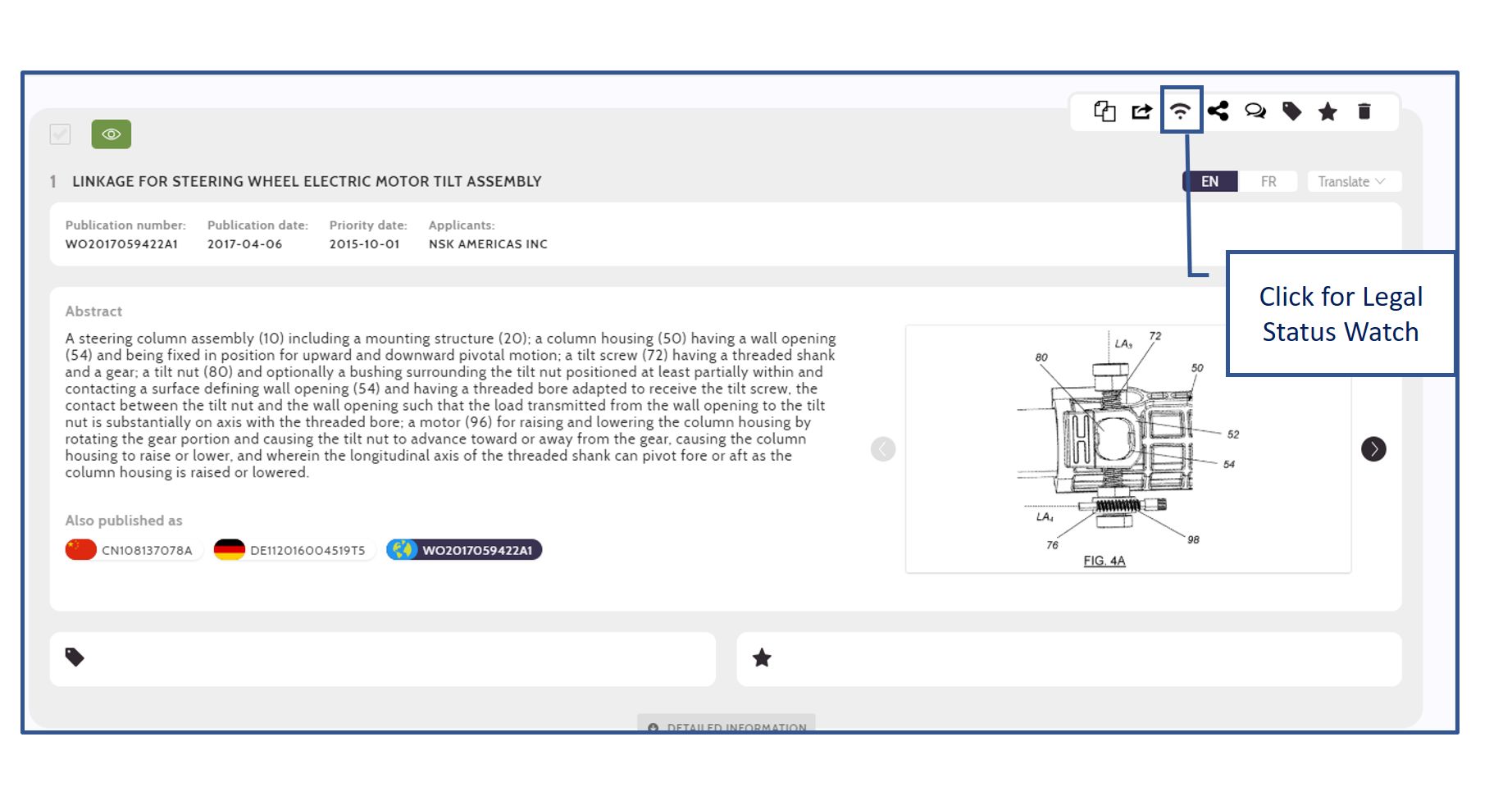Click the copy documents icon in toolbar
The width and height of the screenshot is (1512, 796).
1104,111
